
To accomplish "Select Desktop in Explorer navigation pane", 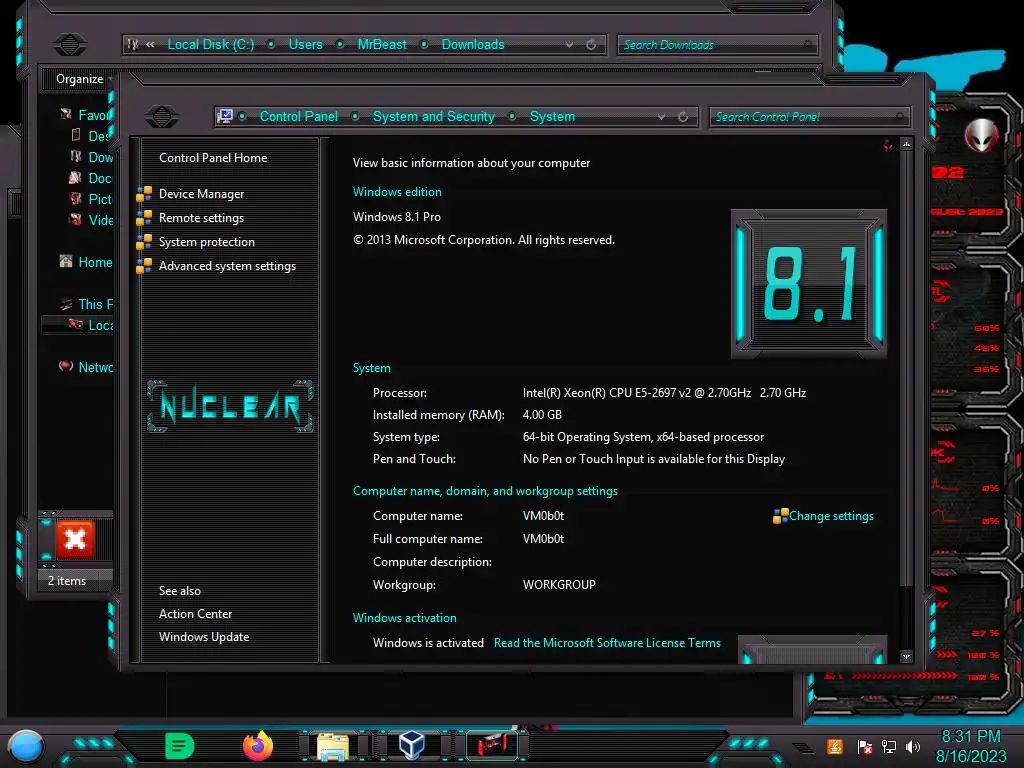I will (99, 136).
